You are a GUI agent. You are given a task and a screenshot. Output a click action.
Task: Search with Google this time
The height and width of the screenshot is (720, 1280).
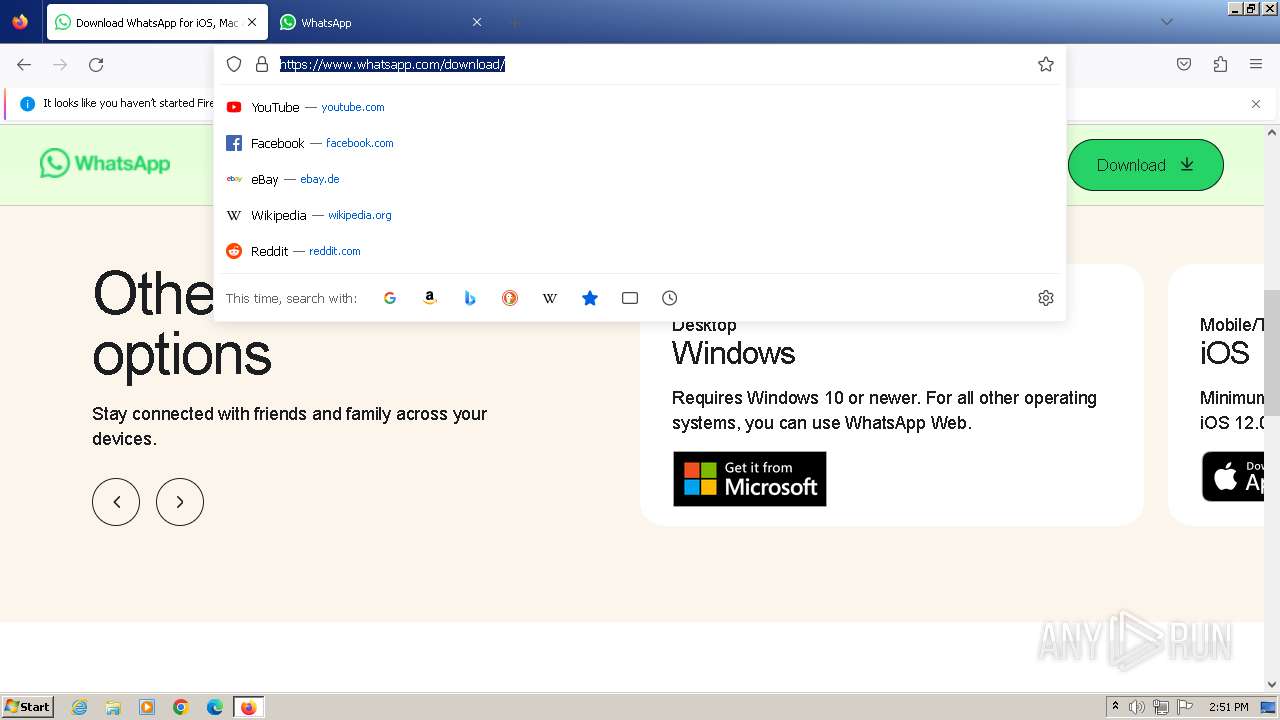pyautogui.click(x=390, y=298)
